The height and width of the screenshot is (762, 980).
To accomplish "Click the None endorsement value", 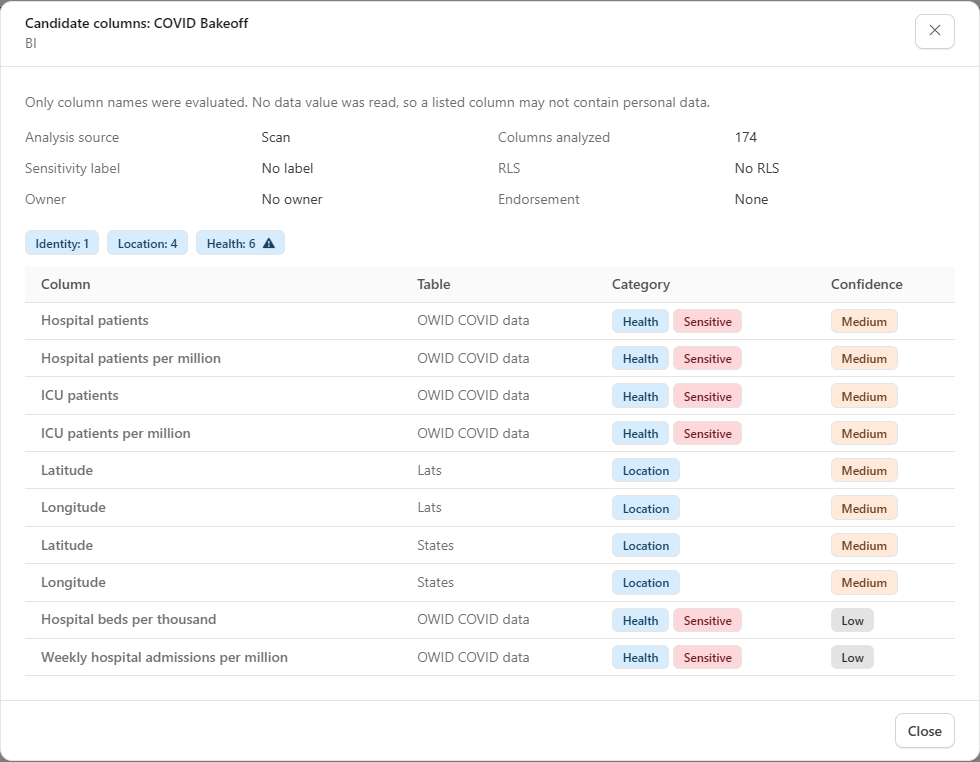I will pyautogui.click(x=751, y=199).
